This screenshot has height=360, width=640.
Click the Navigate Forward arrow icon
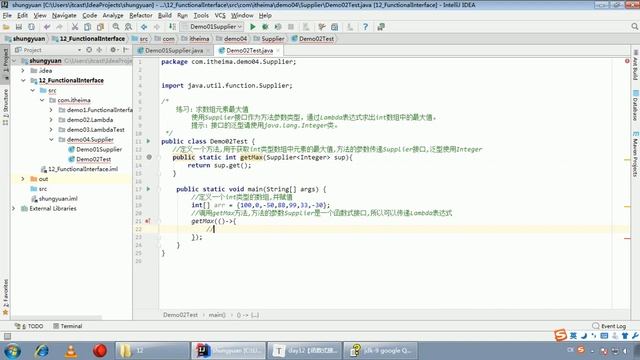pyautogui.click(x=157, y=27)
